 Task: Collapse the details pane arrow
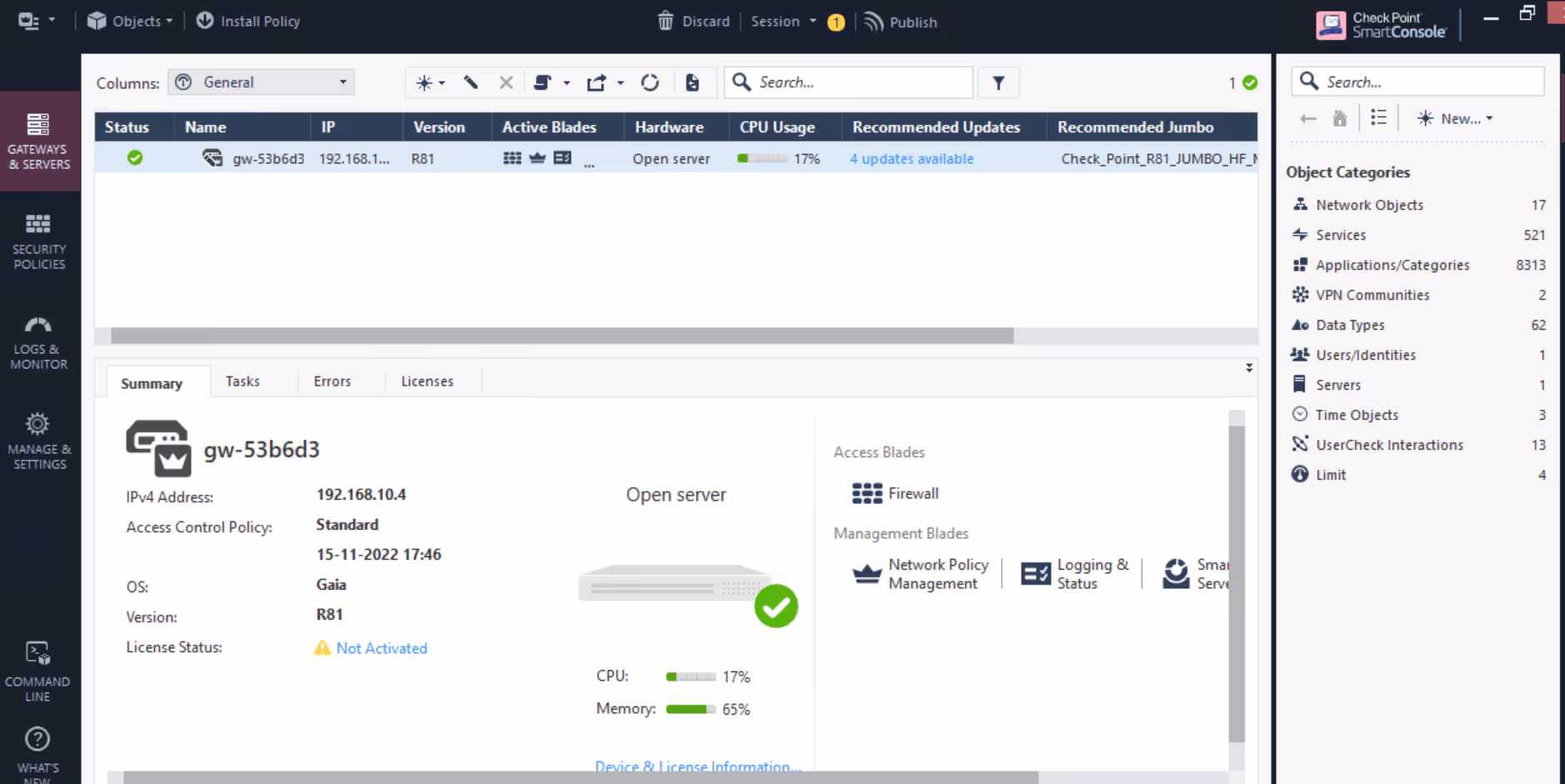pyautogui.click(x=1249, y=367)
